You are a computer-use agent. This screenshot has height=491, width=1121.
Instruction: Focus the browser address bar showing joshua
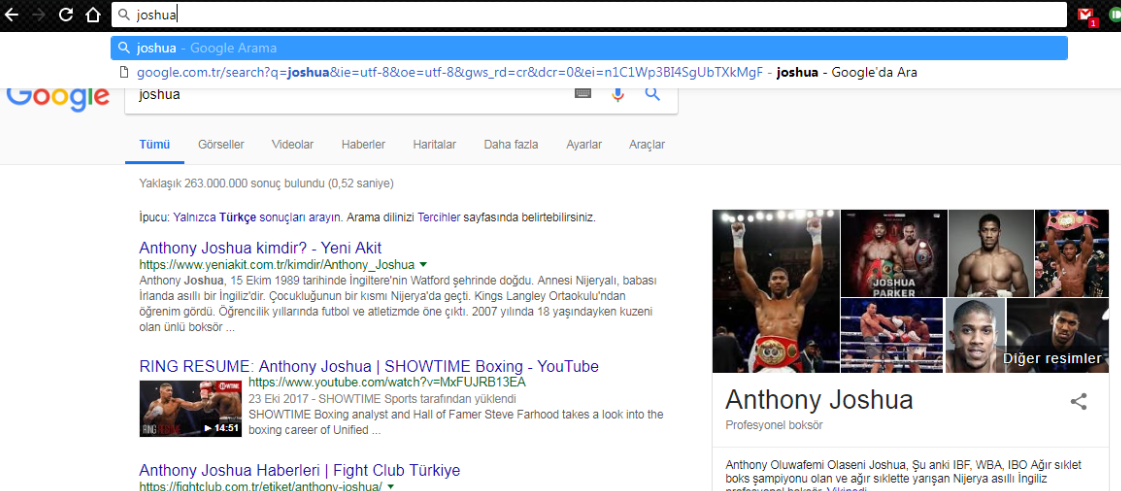pyautogui.click(x=589, y=14)
